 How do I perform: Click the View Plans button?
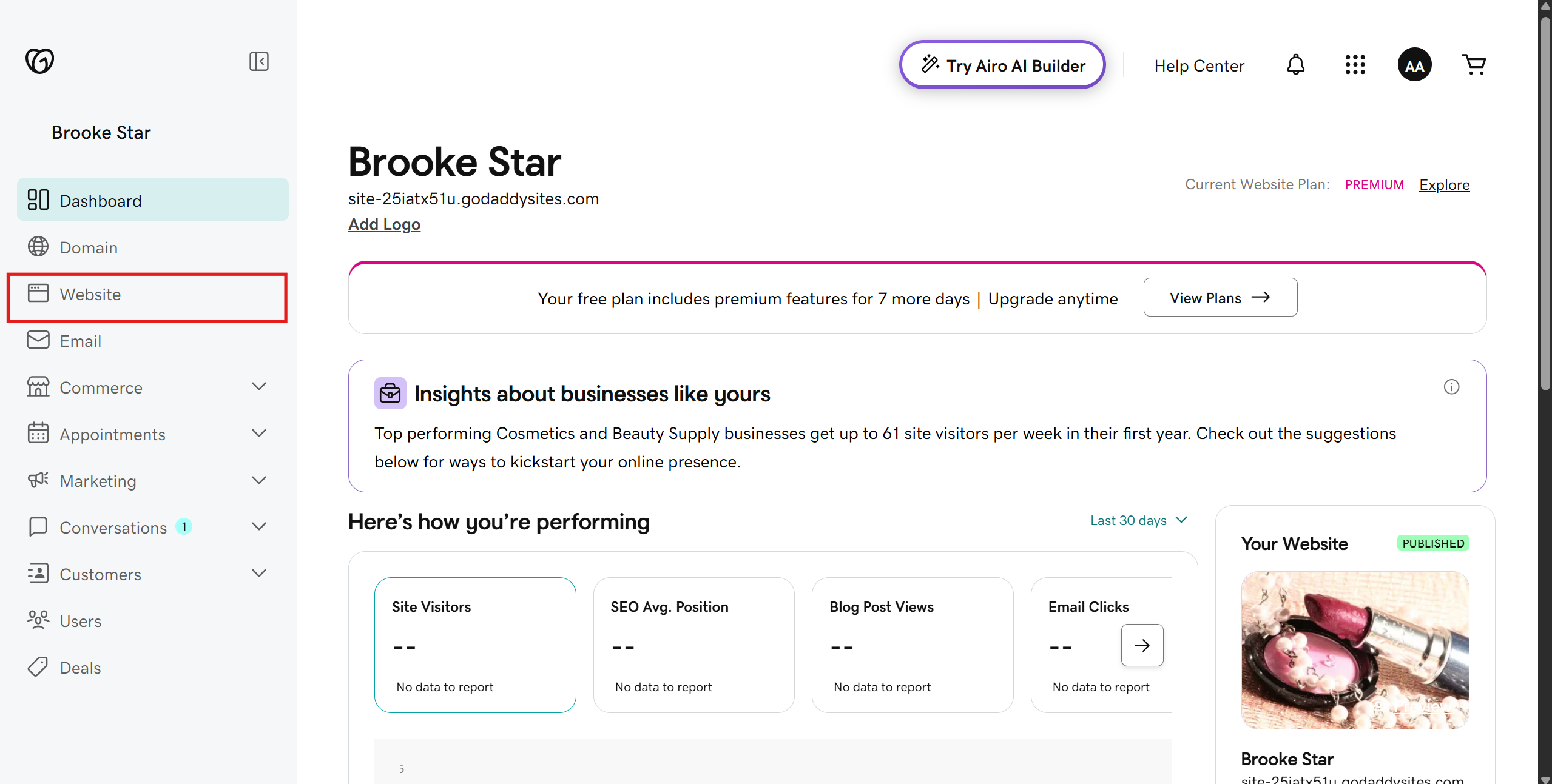(x=1220, y=298)
